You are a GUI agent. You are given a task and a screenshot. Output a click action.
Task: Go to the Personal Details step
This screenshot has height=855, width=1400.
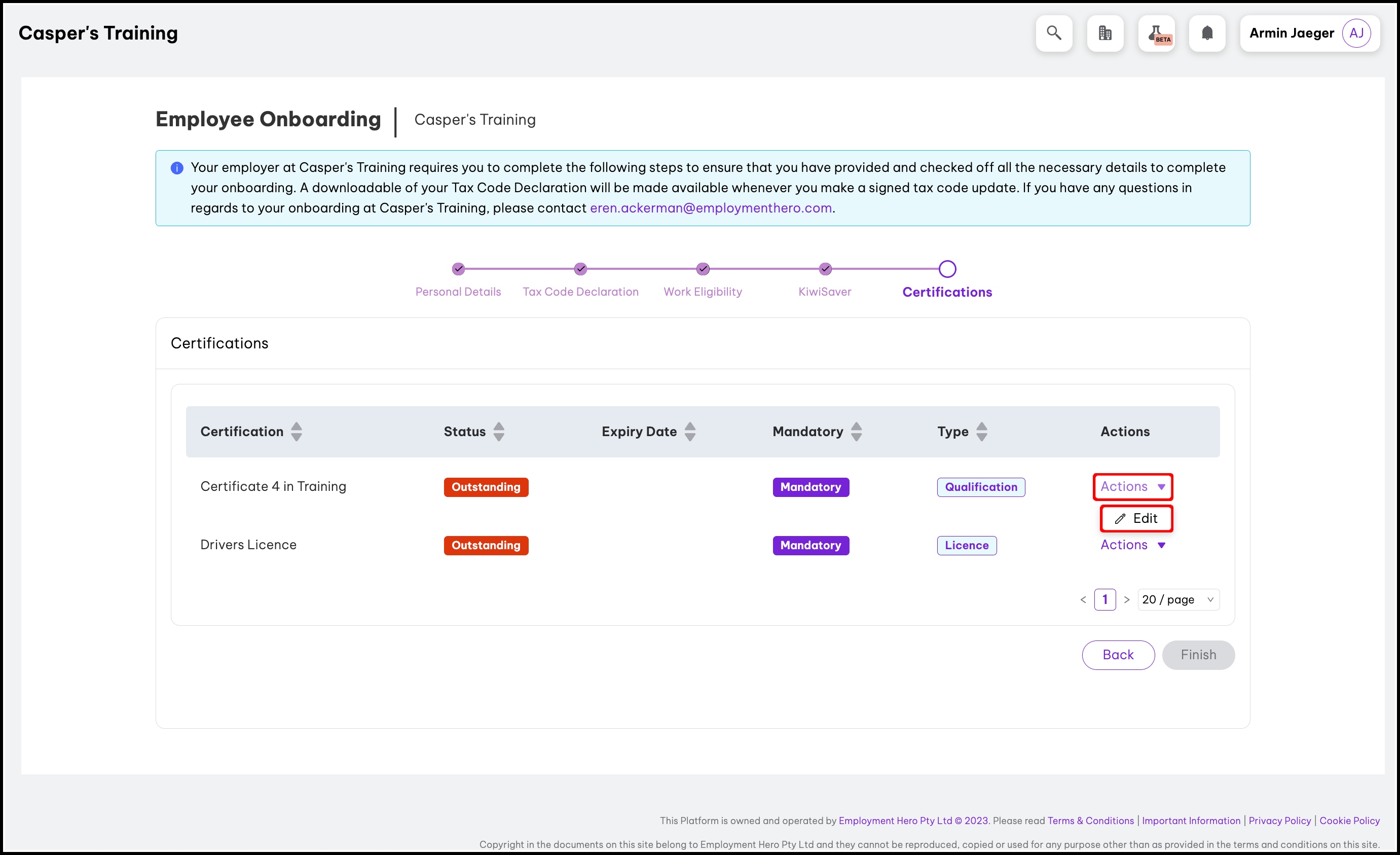pos(458,292)
